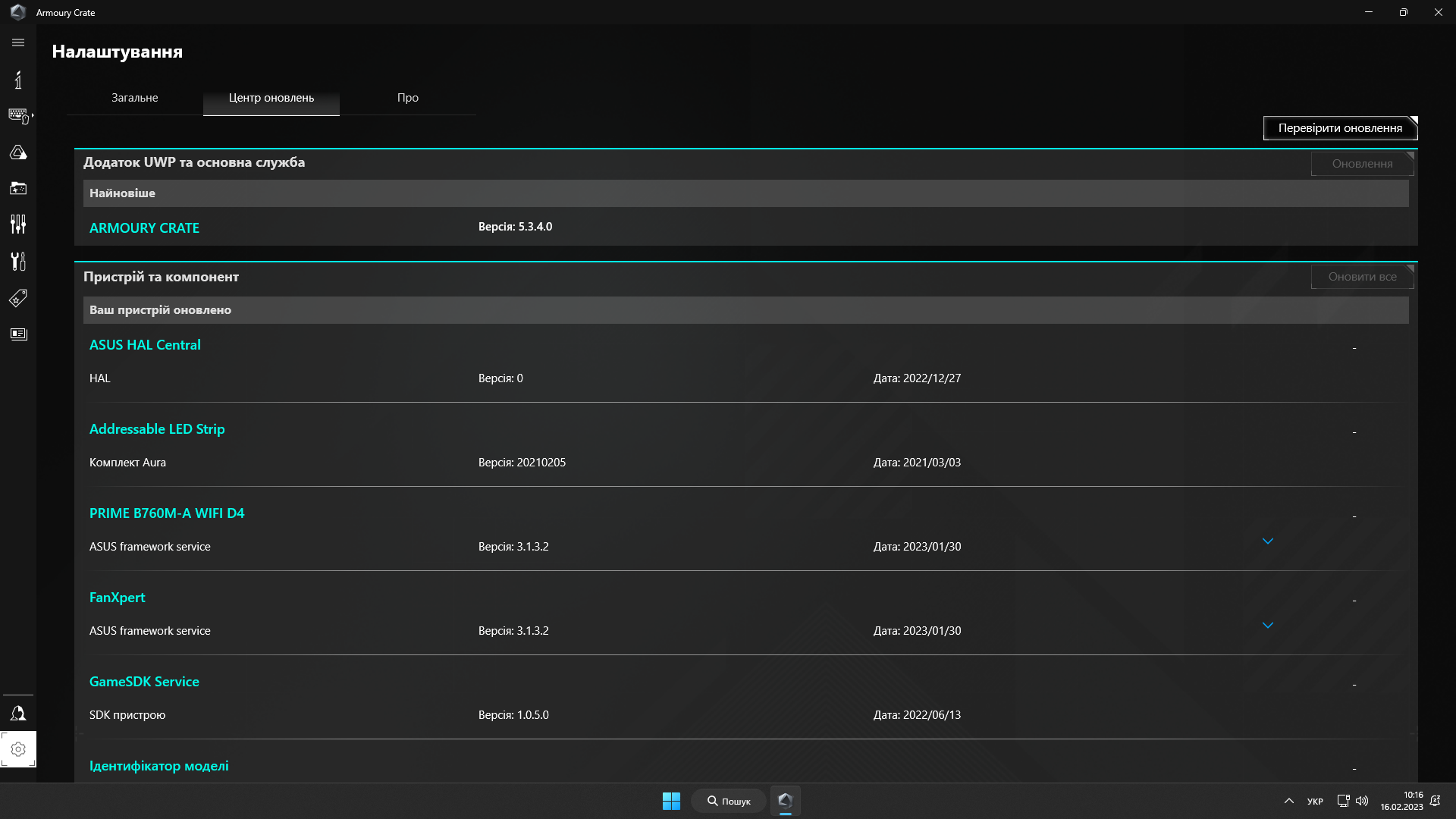Viewport: 1456px width, 819px height.
Task: Open the volume speaker tray icon
Action: [1362, 801]
